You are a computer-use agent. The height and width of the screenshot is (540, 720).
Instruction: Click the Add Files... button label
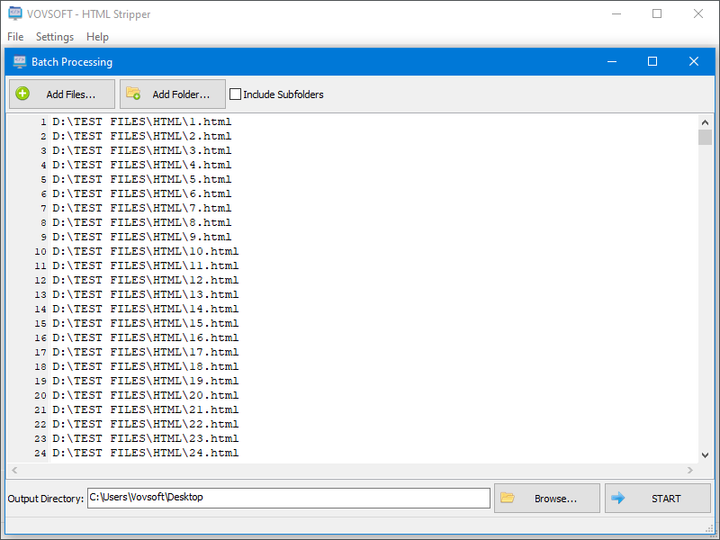tap(71, 94)
